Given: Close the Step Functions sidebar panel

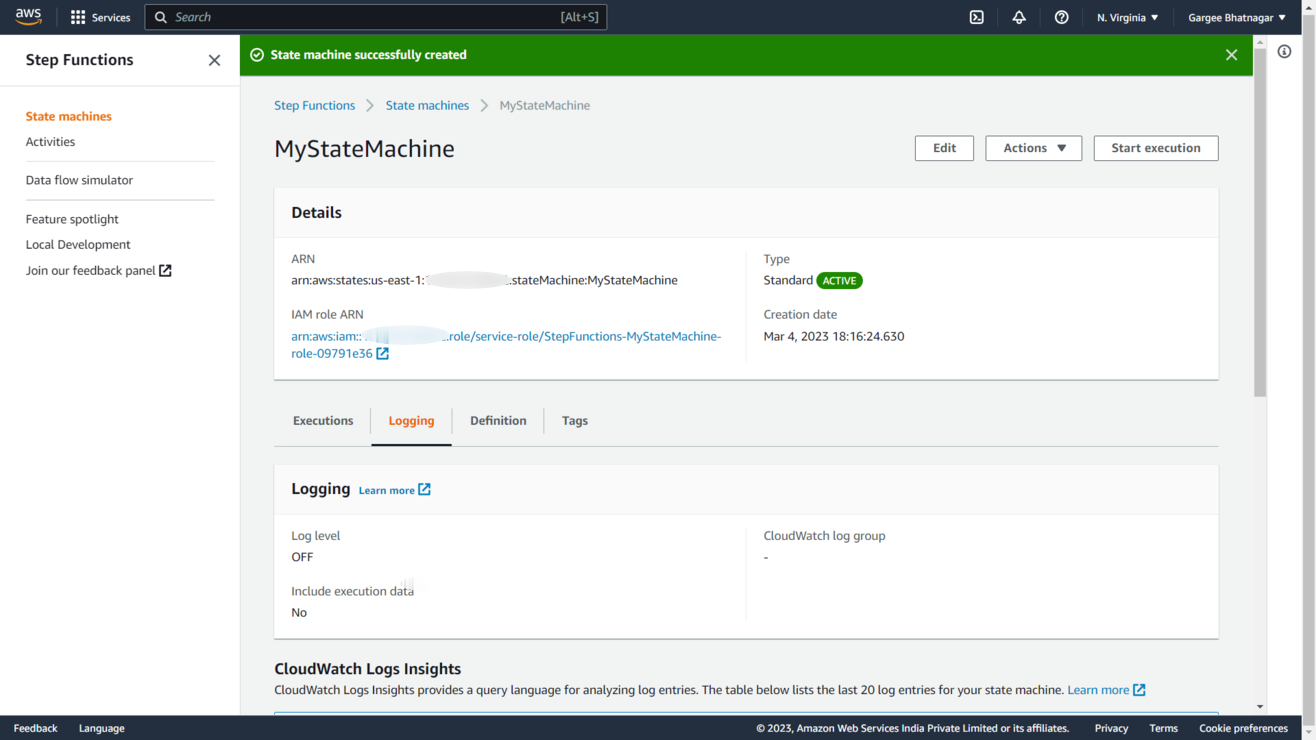Looking at the screenshot, I should point(214,60).
